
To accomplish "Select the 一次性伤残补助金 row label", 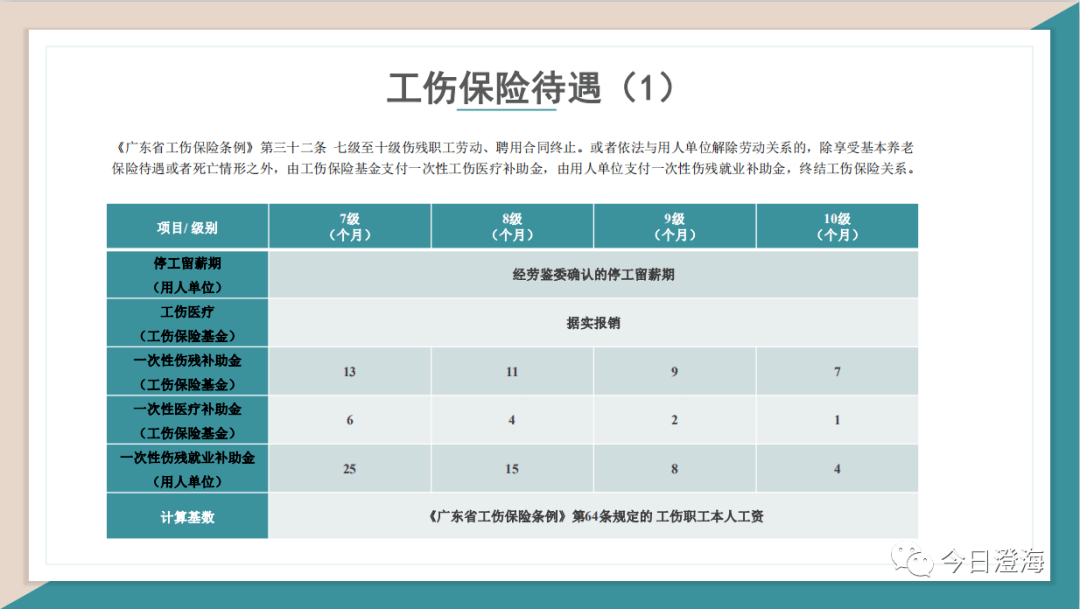I will tap(187, 371).
